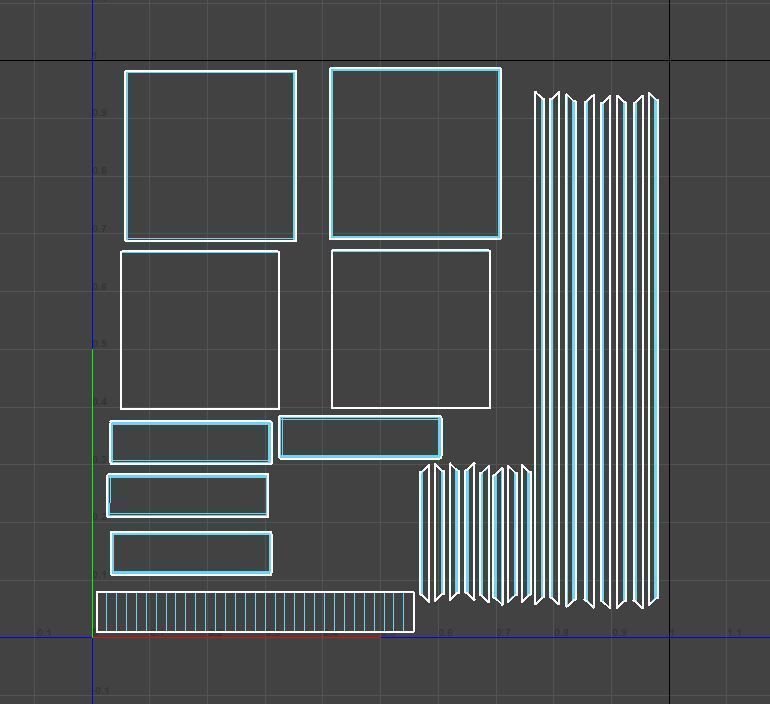Select the short cluster of pleated vertical UV strips

(x=475, y=533)
